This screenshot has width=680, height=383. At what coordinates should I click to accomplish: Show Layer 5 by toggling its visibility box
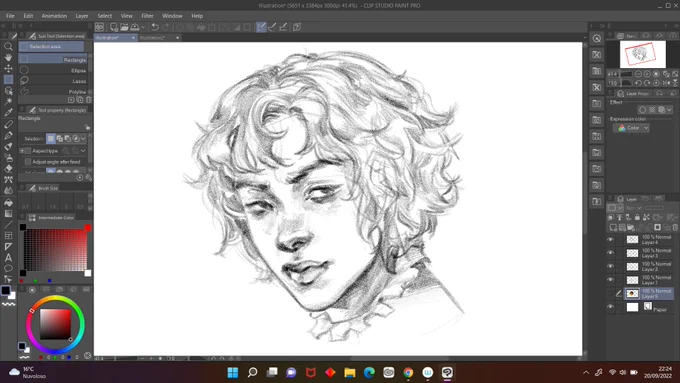610,294
